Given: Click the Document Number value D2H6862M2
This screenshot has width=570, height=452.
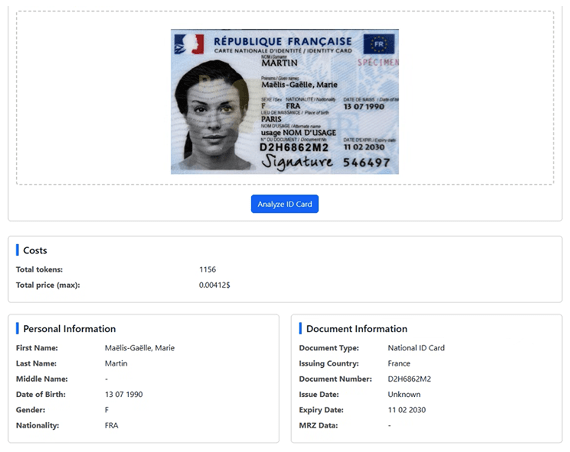Looking at the screenshot, I should click(x=409, y=379).
